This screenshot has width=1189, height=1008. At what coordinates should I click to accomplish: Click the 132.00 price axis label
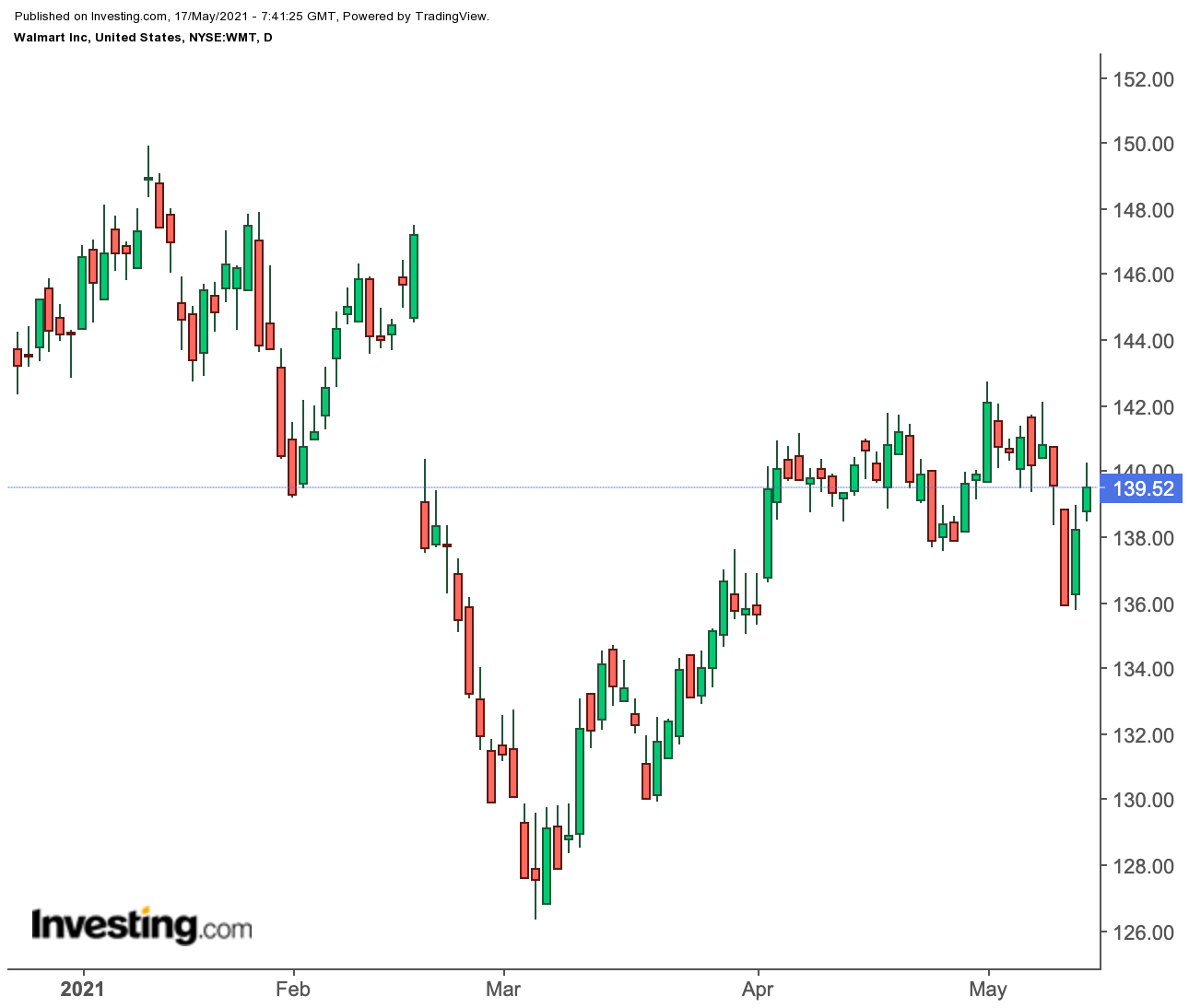coord(1144,735)
